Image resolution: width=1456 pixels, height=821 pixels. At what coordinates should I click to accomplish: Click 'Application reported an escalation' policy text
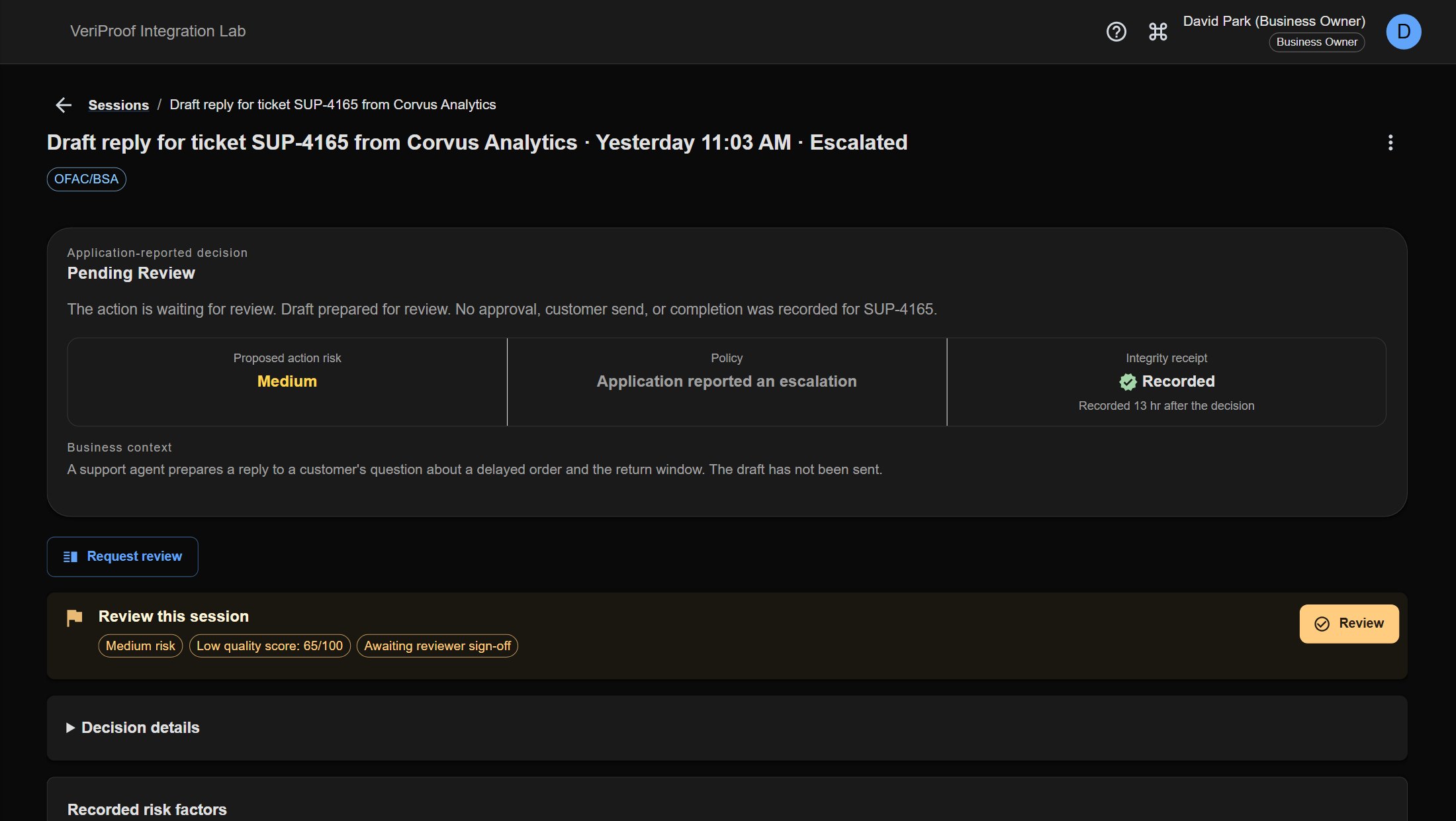727,381
